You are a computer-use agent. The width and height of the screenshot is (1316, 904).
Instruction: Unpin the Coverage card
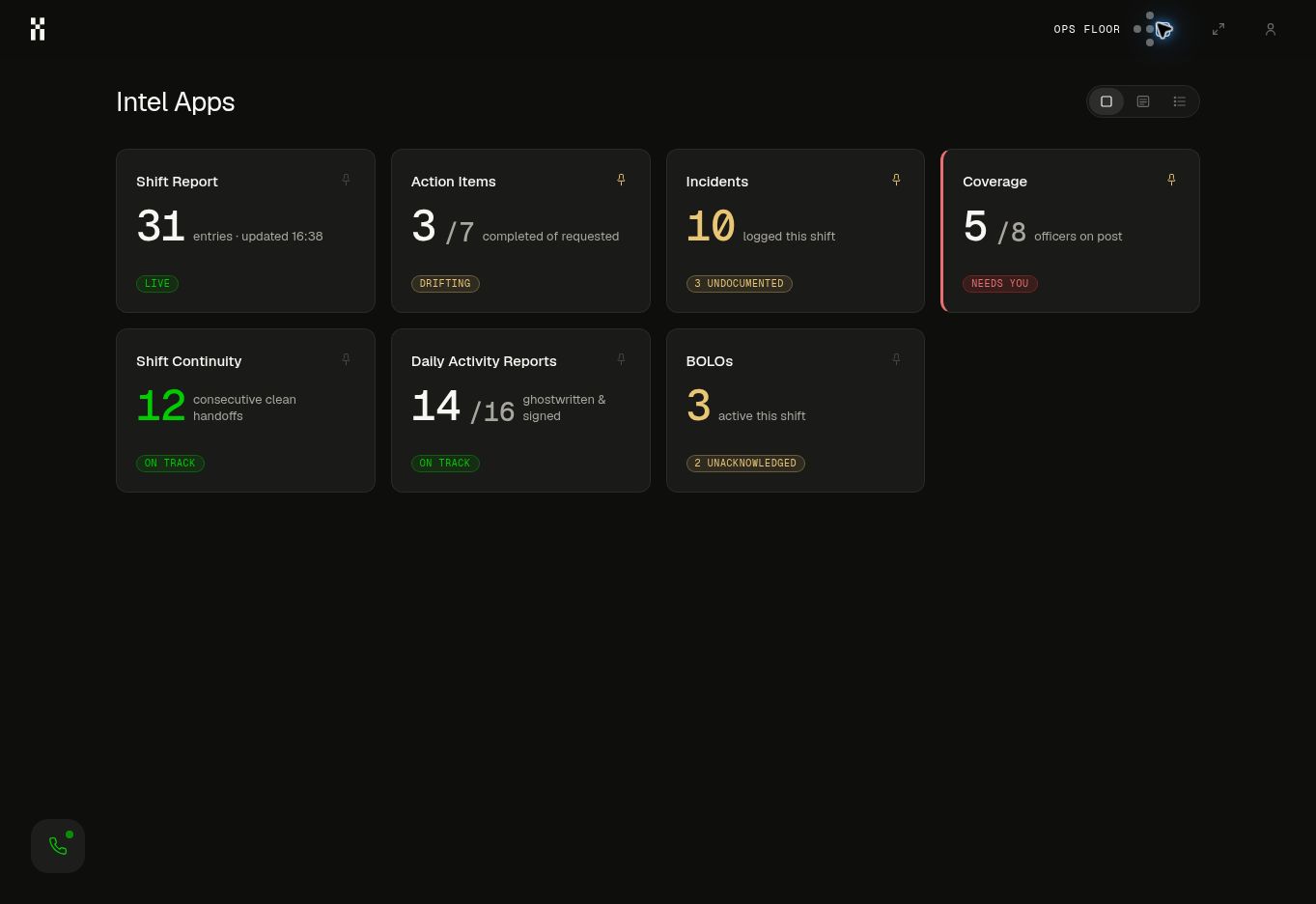[x=1171, y=180]
